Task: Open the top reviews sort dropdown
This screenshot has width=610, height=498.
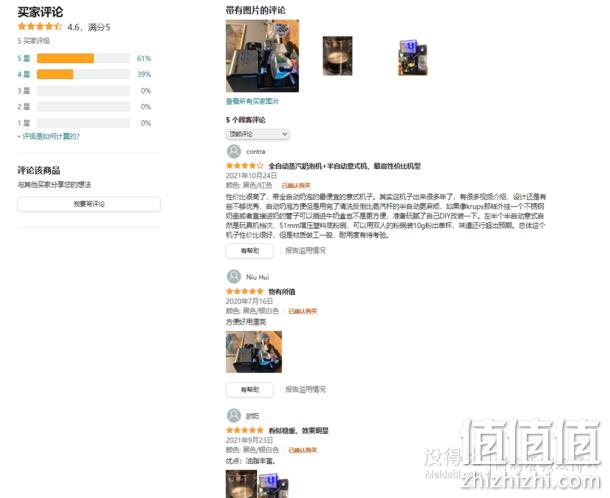Action: (258, 134)
